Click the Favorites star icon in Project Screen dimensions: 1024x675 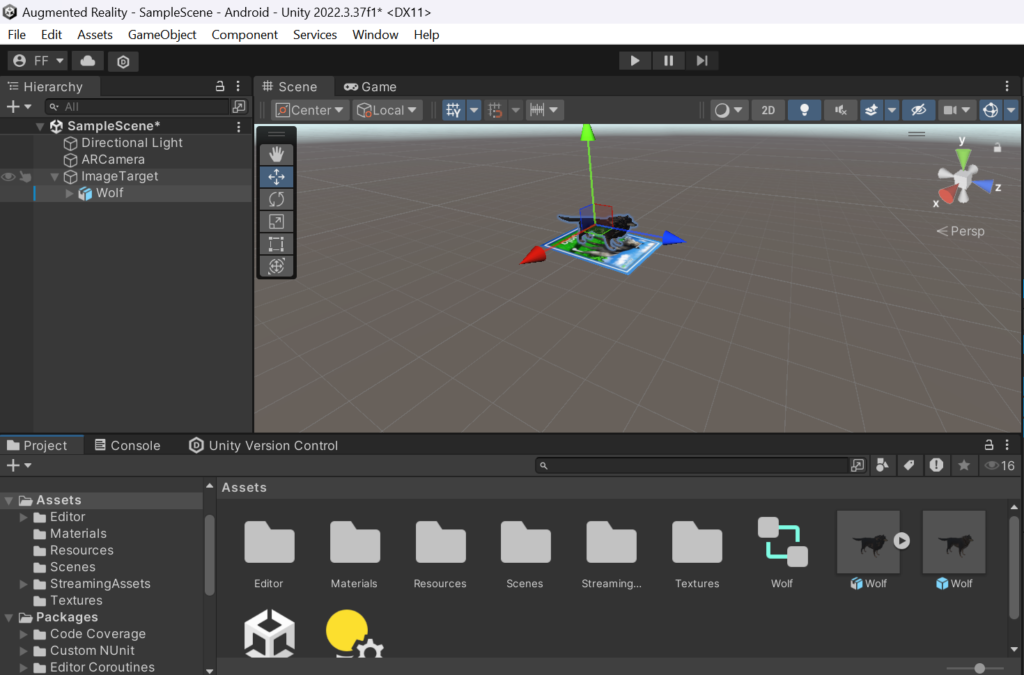pos(964,465)
